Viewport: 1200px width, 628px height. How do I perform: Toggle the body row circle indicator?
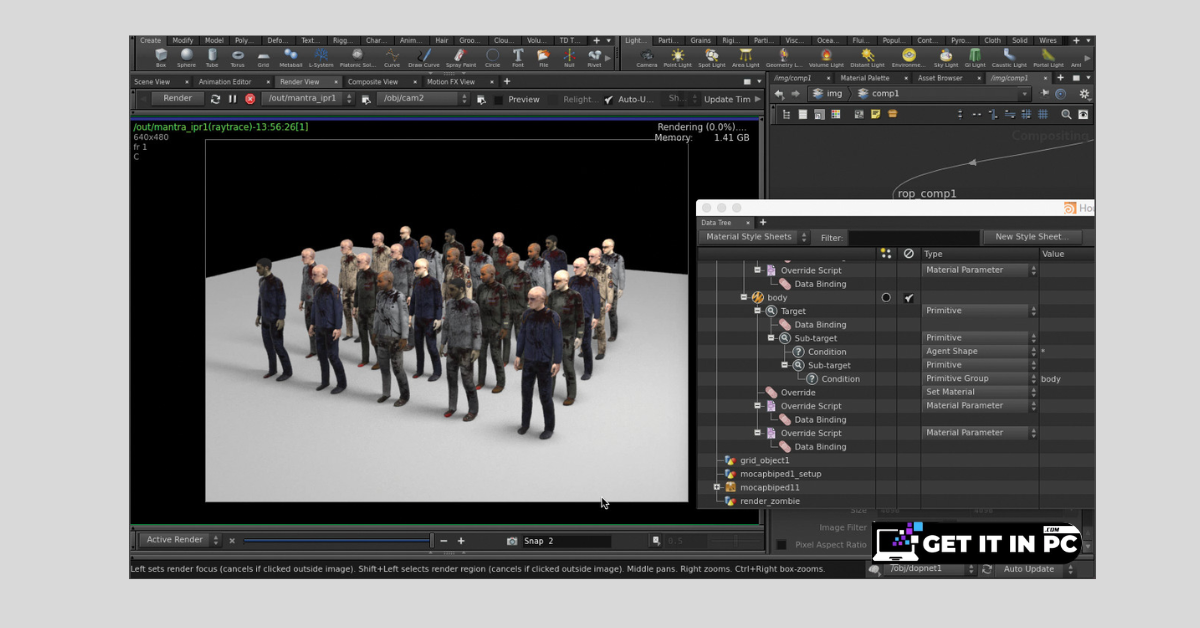(x=886, y=298)
